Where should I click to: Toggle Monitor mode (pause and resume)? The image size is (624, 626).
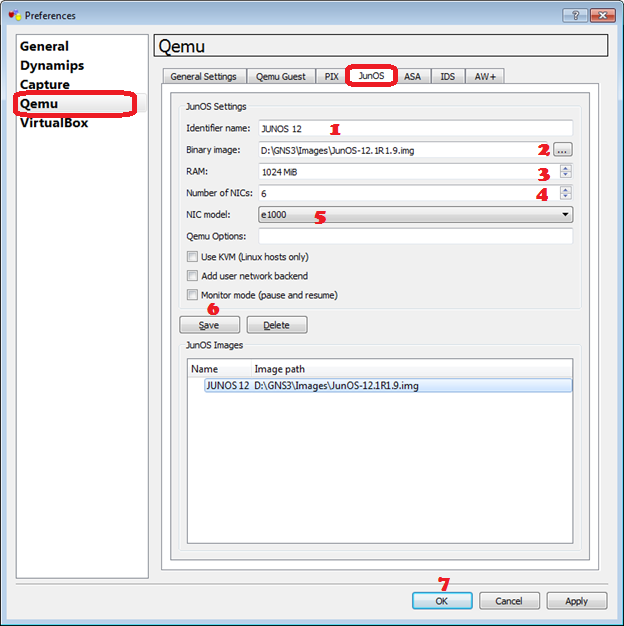(x=192, y=295)
